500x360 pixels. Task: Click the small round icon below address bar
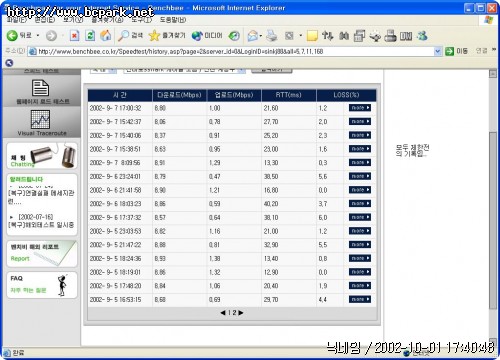point(9,62)
